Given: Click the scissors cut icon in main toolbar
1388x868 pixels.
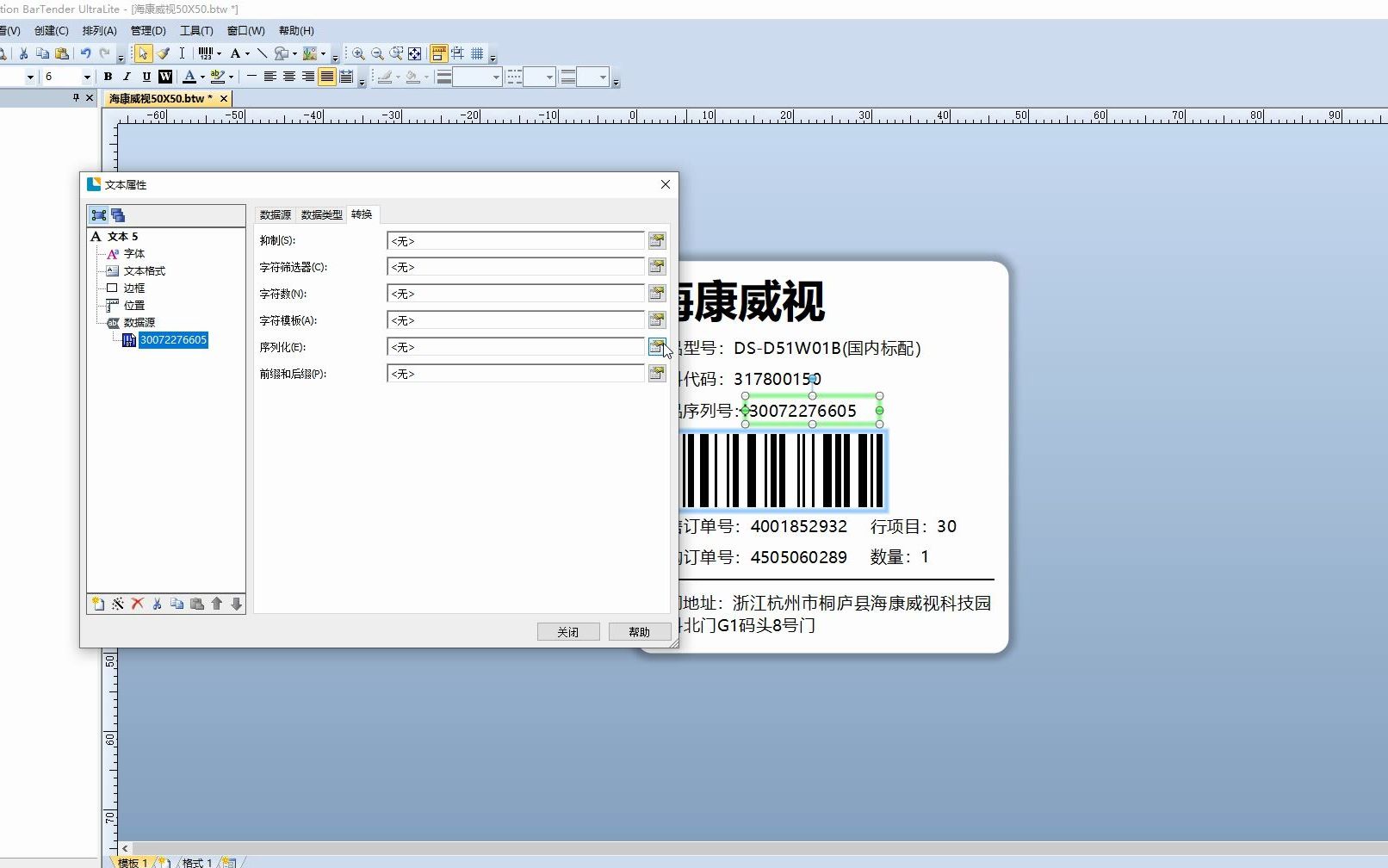Looking at the screenshot, I should (23, 53).
